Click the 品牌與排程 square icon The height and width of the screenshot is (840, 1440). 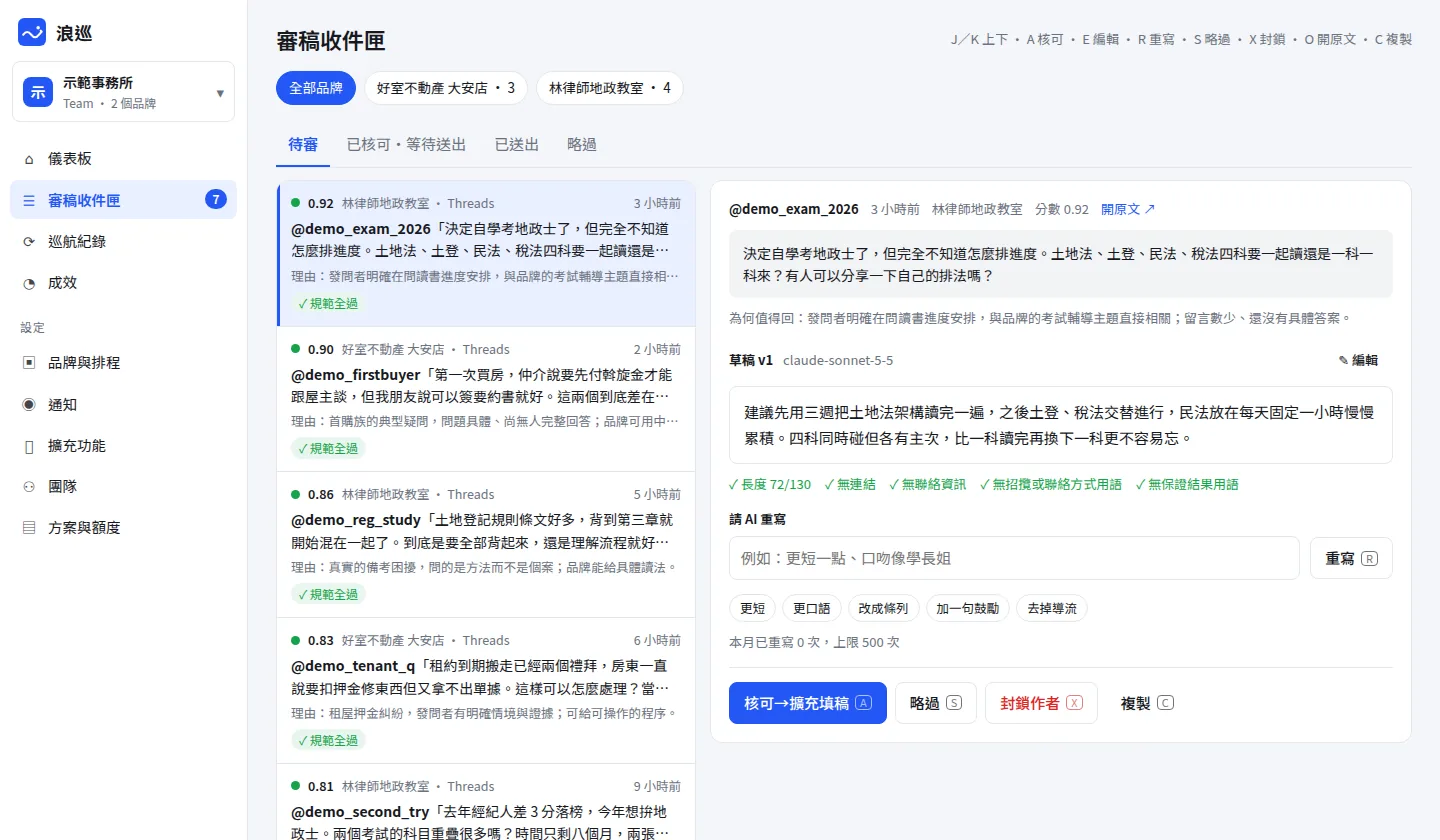pyautogui.click(x=28, y=363)
